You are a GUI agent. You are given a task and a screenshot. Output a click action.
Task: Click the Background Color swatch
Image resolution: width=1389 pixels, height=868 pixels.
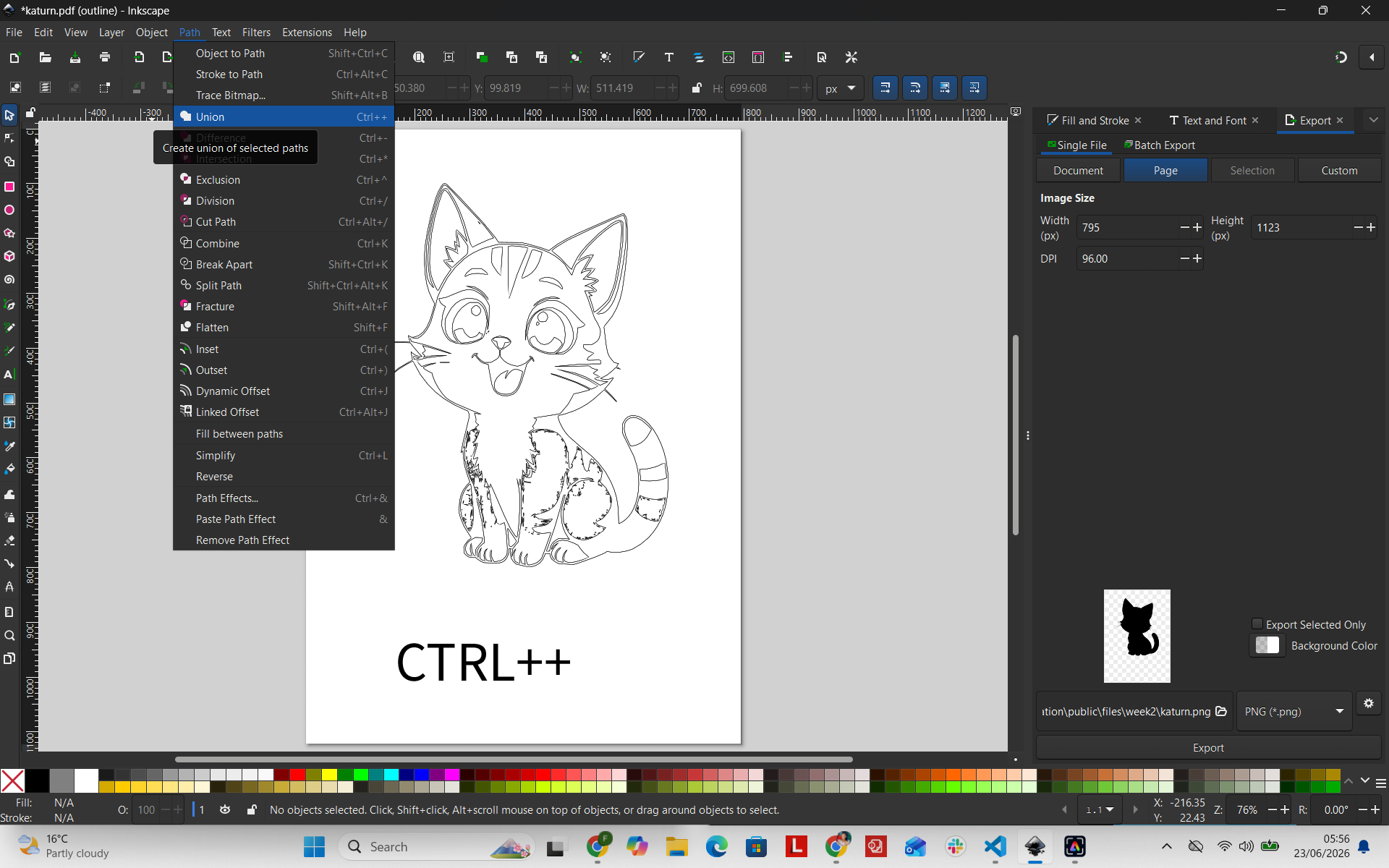(1267, 645)
